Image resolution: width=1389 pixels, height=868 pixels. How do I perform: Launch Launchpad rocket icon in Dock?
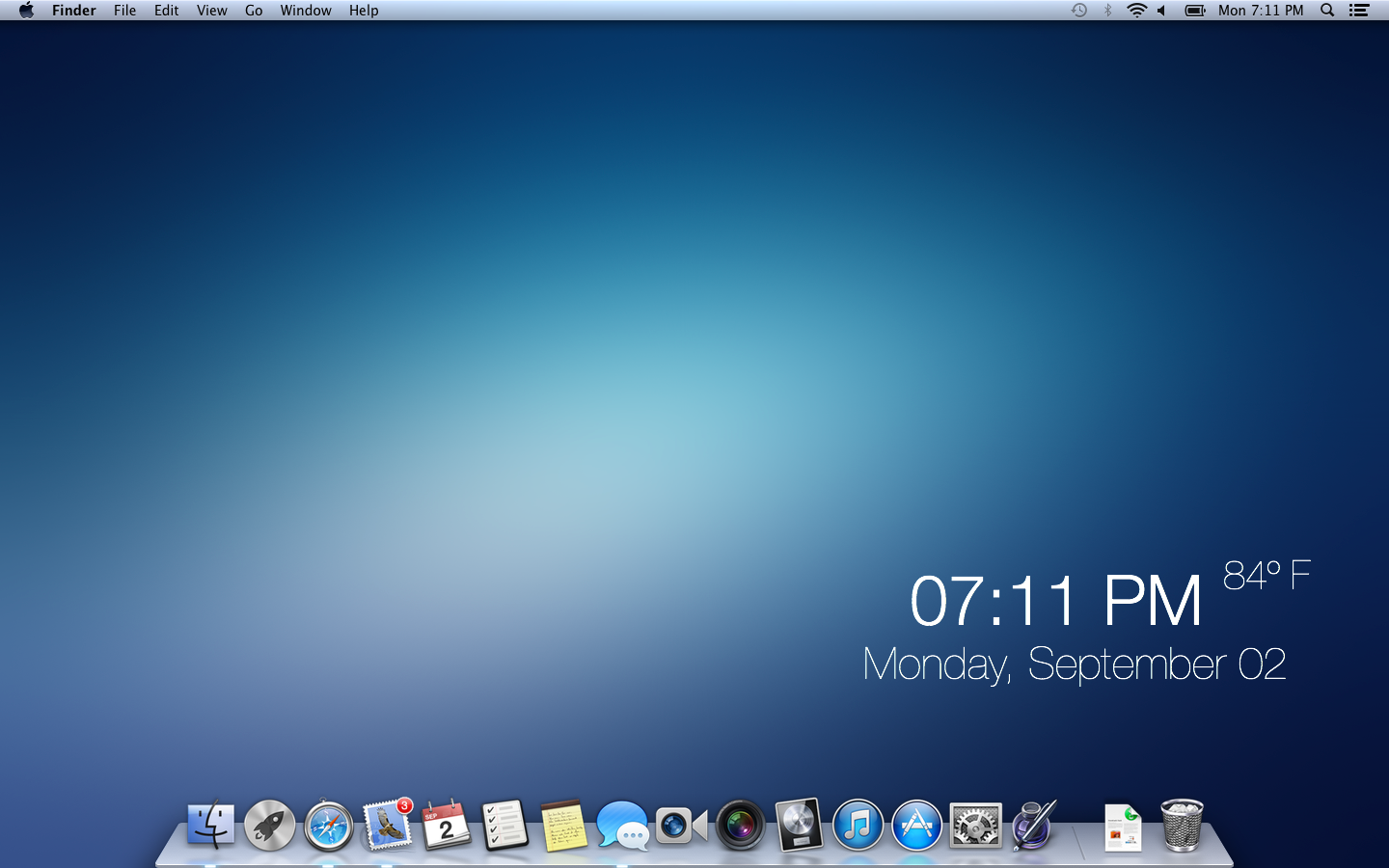pos(269,826)
